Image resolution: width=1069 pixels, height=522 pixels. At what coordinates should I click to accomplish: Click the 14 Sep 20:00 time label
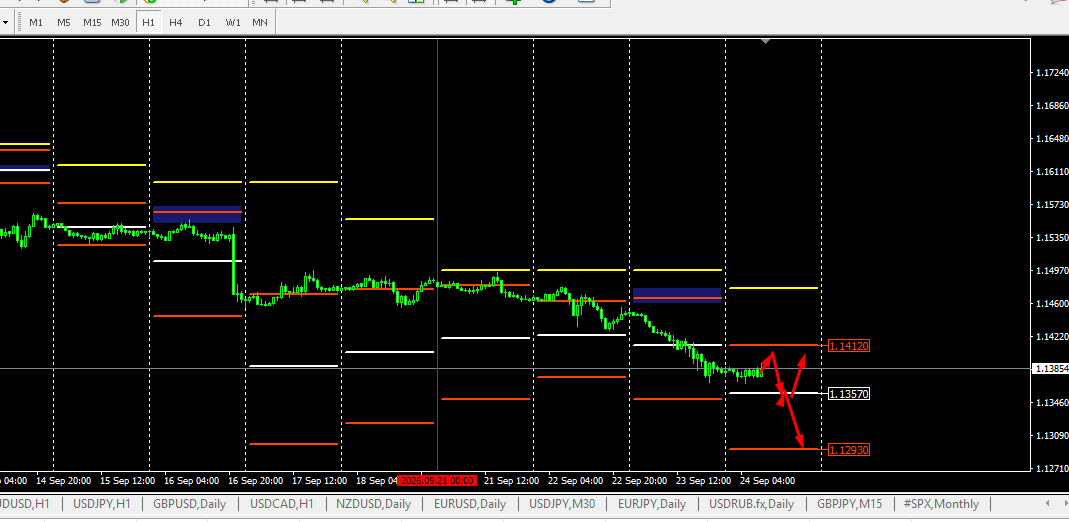tap(63, 480)
